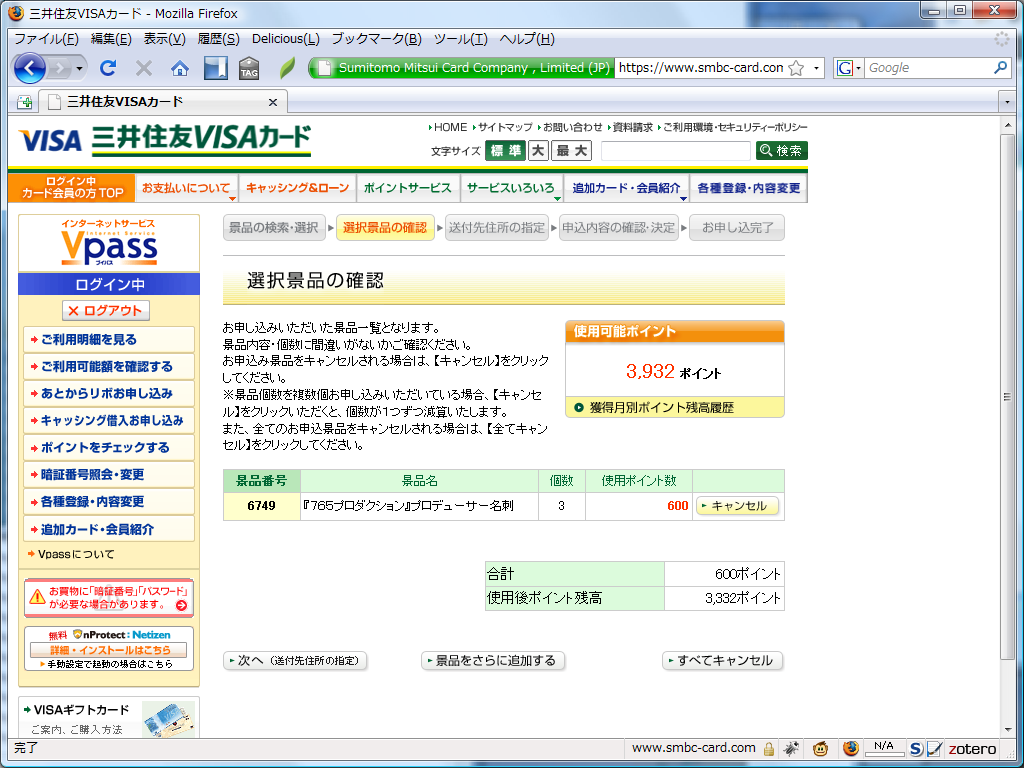Open the Delicious(L) menu
This screenshot has height=768, width=1024.
(286, 39)
